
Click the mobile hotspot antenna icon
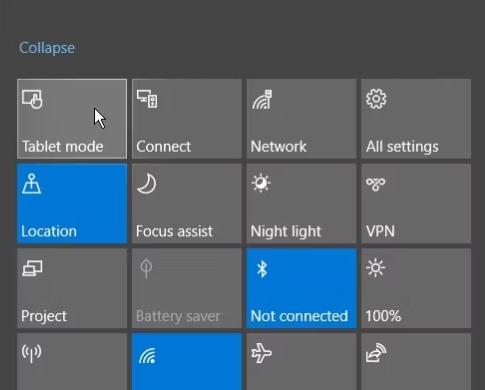pyautogui.click(x=32, y=353)
